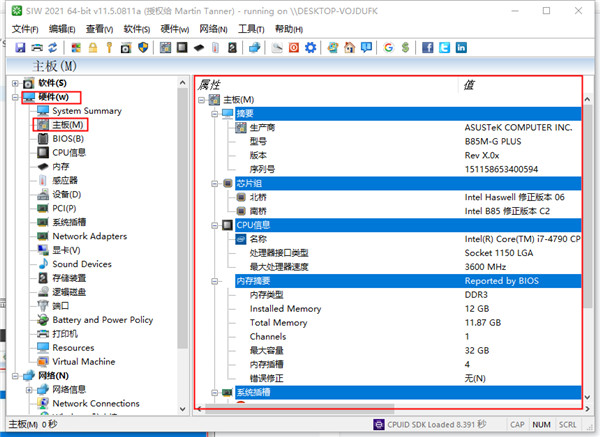Click the padlock icon in toolbar
Image resolution: width=600 pixels, height=437 pixels.
coord(92,47)
